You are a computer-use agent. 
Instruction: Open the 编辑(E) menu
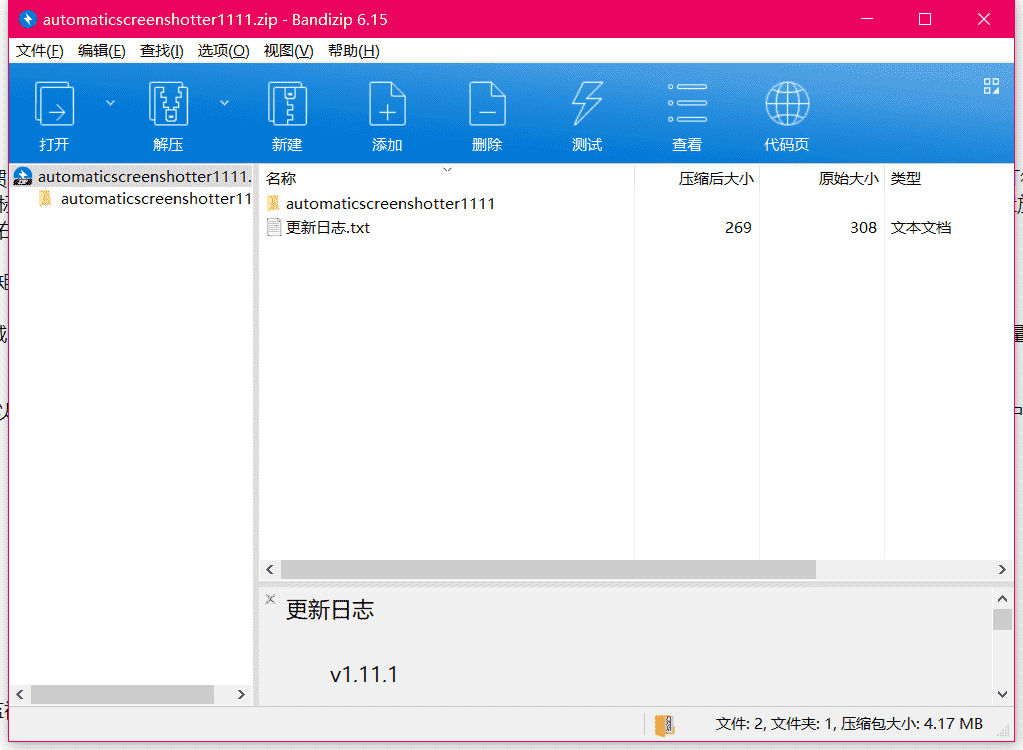102,51
